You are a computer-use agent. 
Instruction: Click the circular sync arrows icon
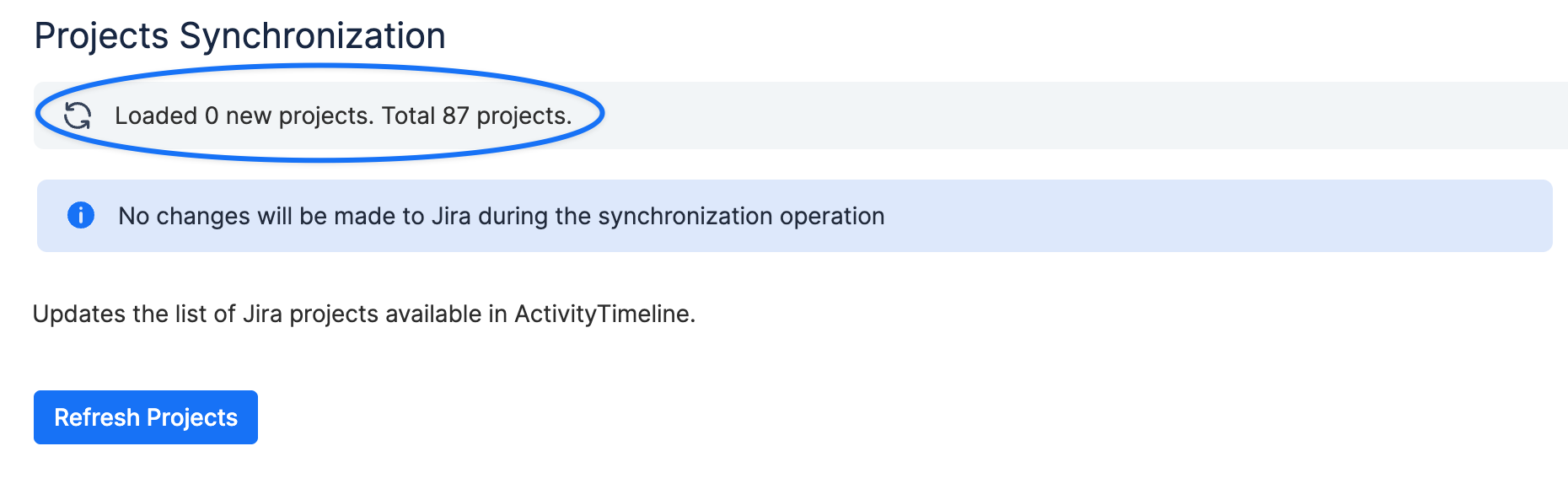(78, 116)
